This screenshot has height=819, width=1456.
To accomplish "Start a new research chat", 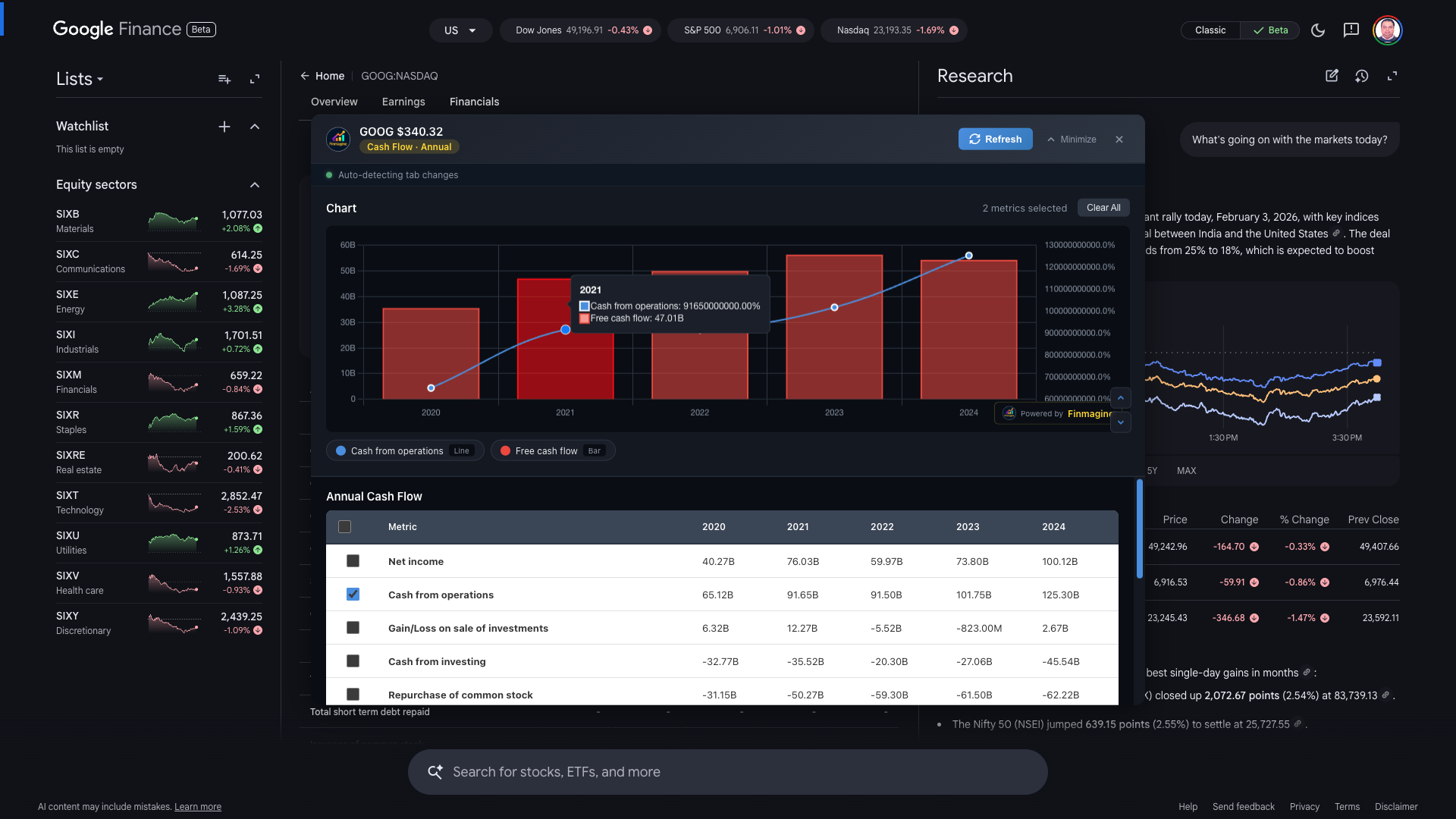I will [x=1332, y=76].
